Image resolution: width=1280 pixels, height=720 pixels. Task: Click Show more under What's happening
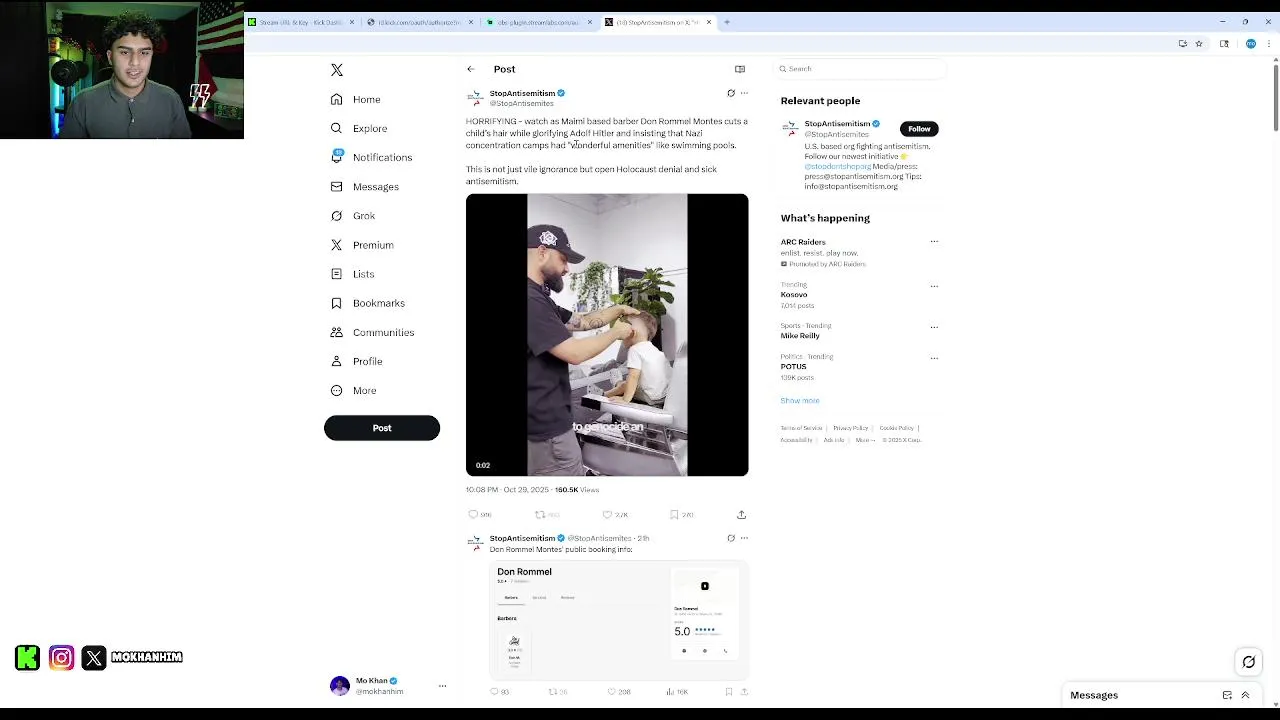click(x=800, y=400)
